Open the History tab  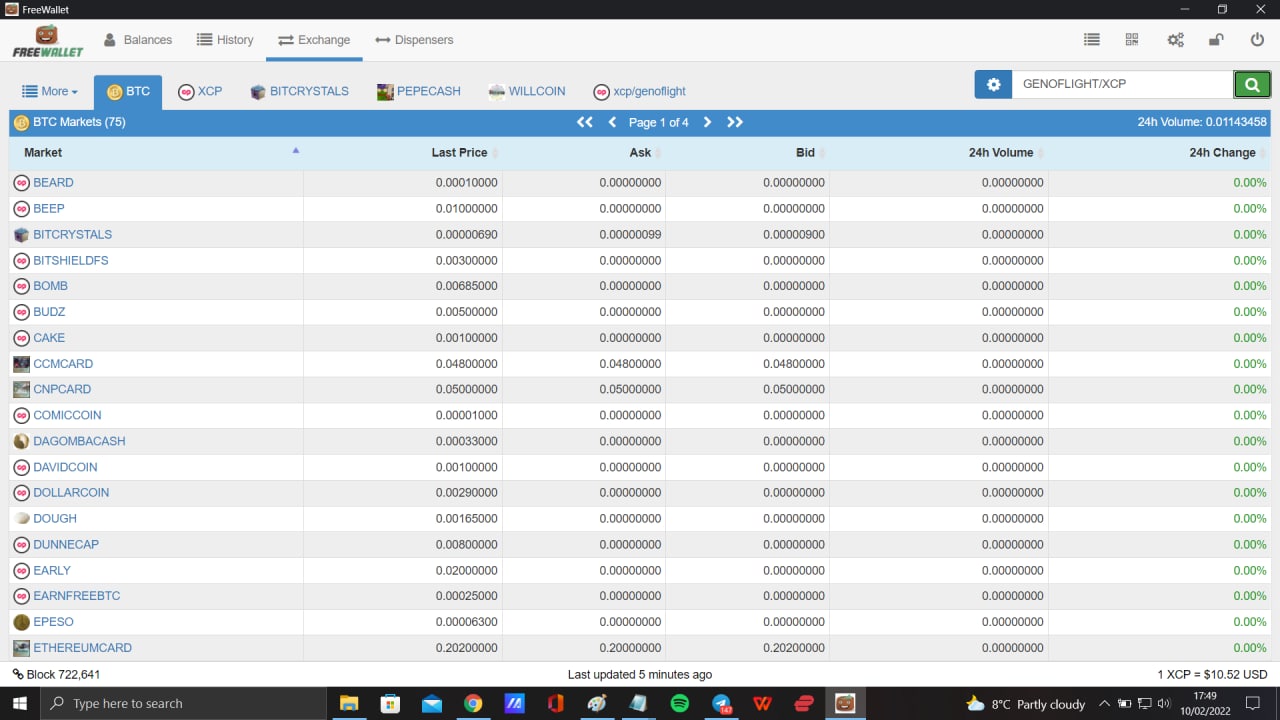(225, 40)
